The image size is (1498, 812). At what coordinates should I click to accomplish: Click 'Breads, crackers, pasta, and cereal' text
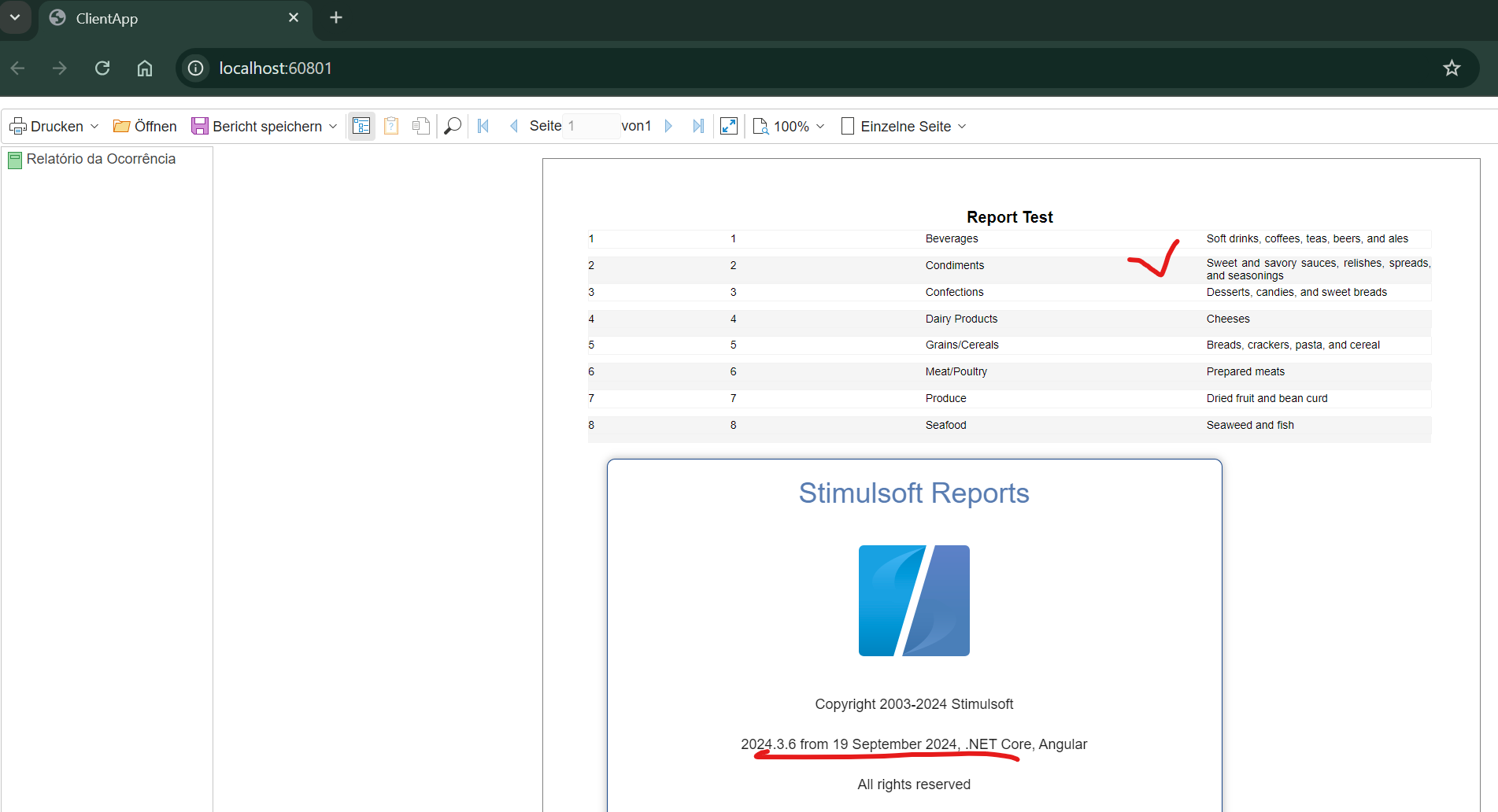click(1293, 345)
